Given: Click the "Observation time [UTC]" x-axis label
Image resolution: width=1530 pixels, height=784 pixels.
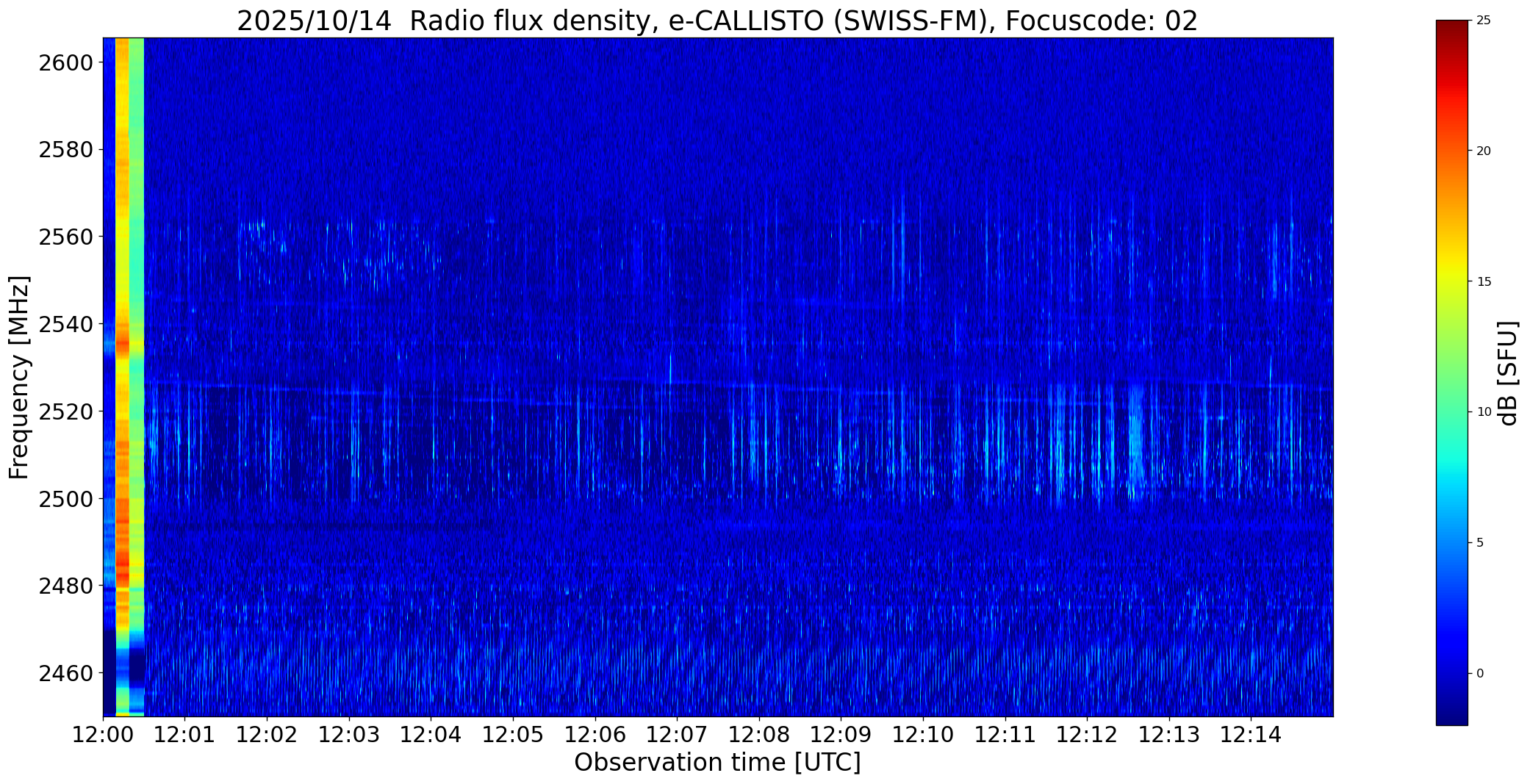Looking at the screenshot, I should click(x=717, y=763).
